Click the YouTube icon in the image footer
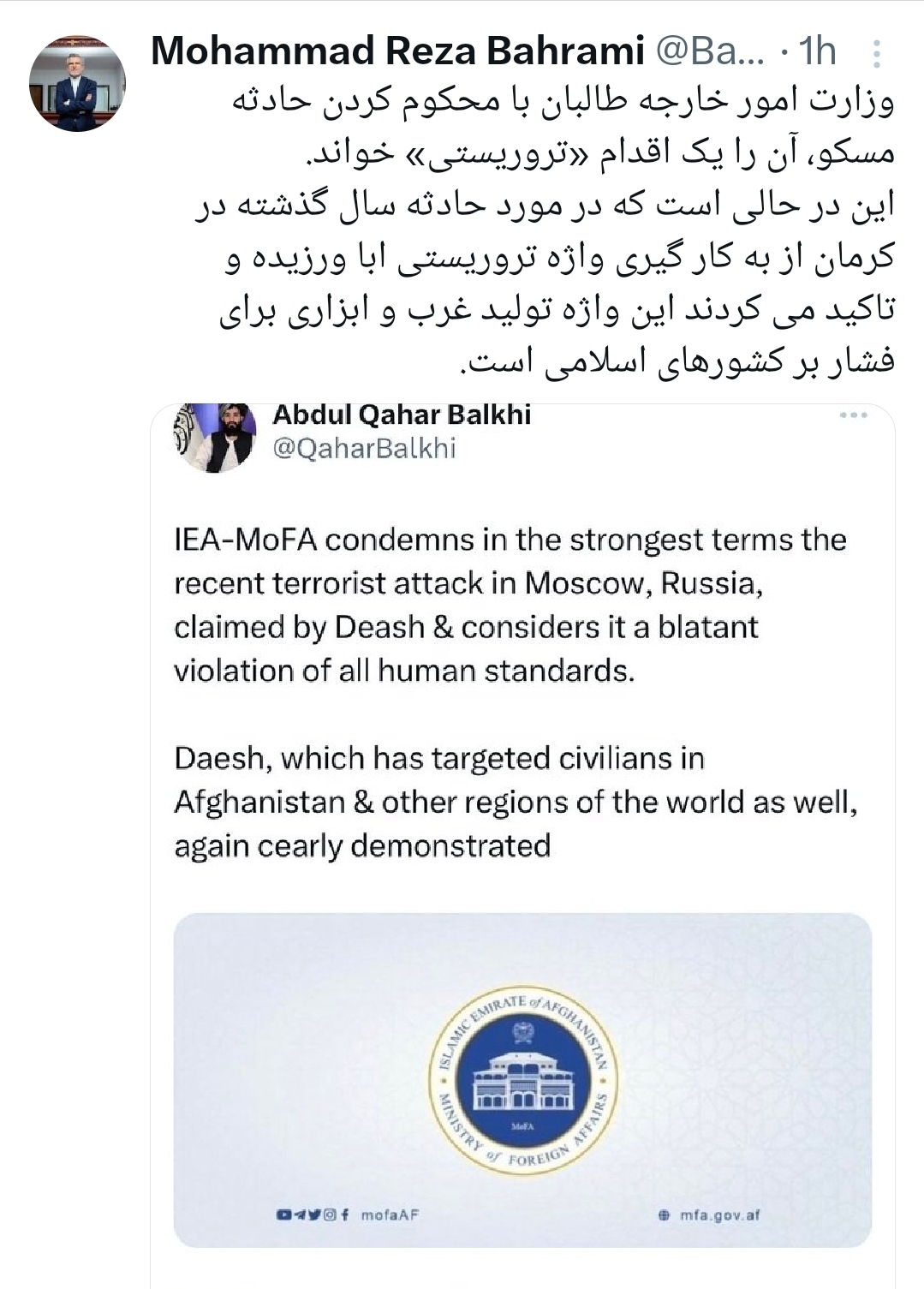The height and width of the screenshot is (1289, 924). [x=283, y=1214]
